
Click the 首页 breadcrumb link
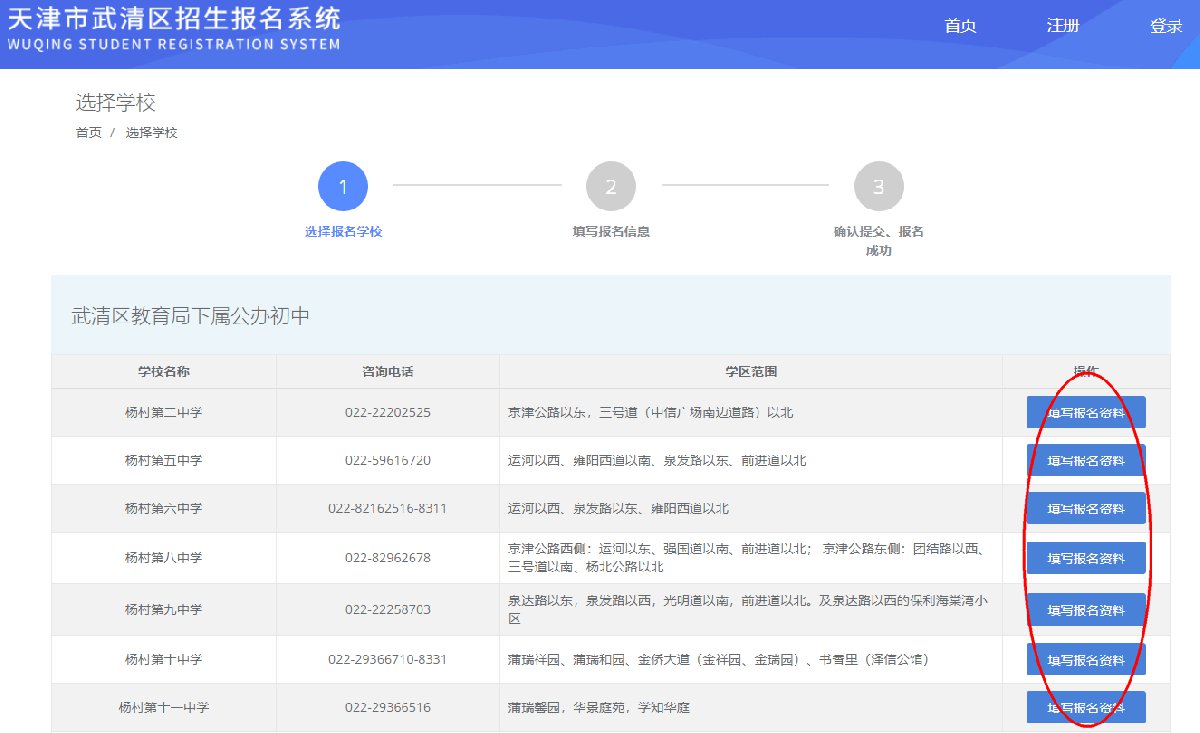(x=89, y=133)
